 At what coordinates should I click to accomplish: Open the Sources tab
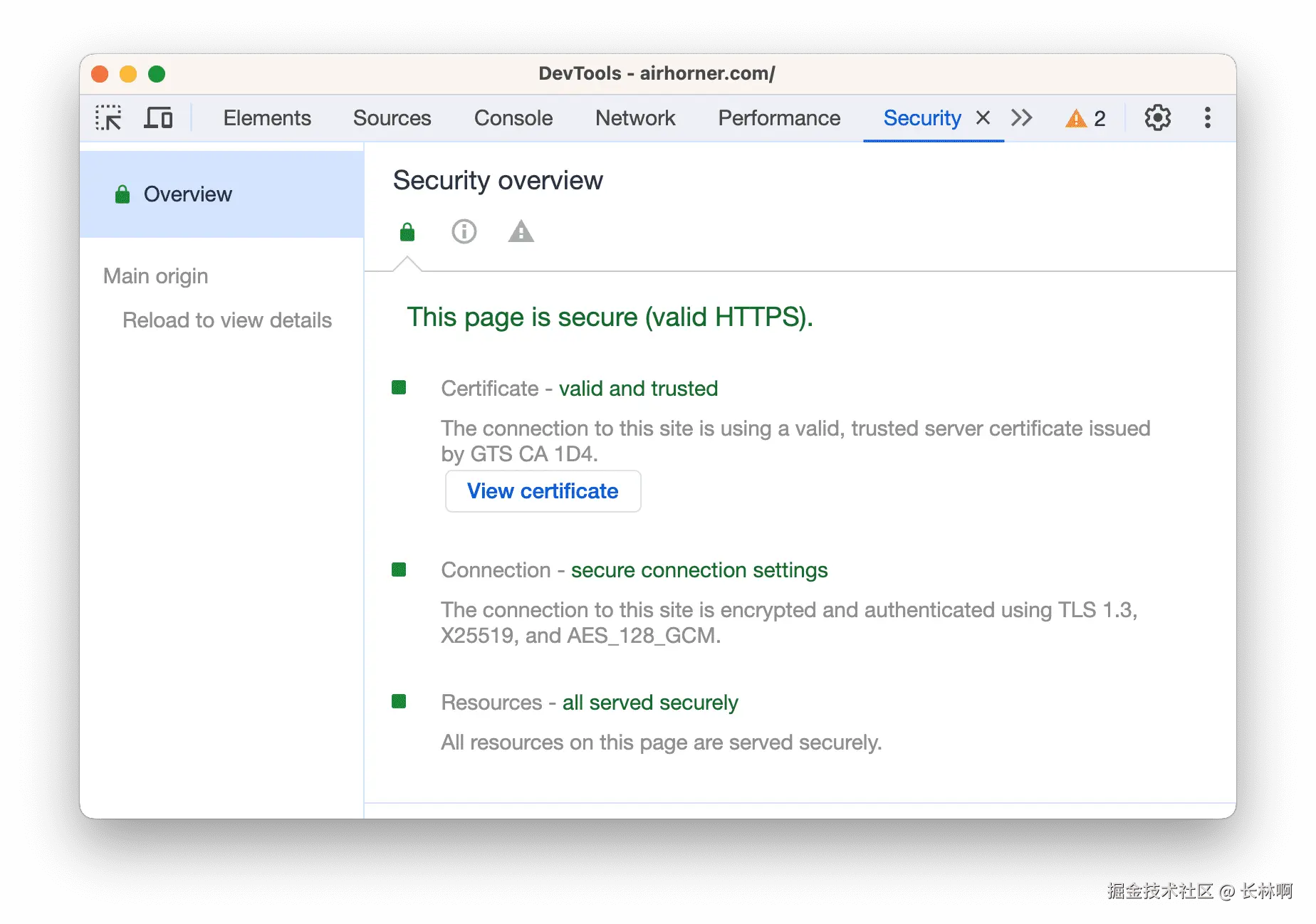(x=392, y=118)
